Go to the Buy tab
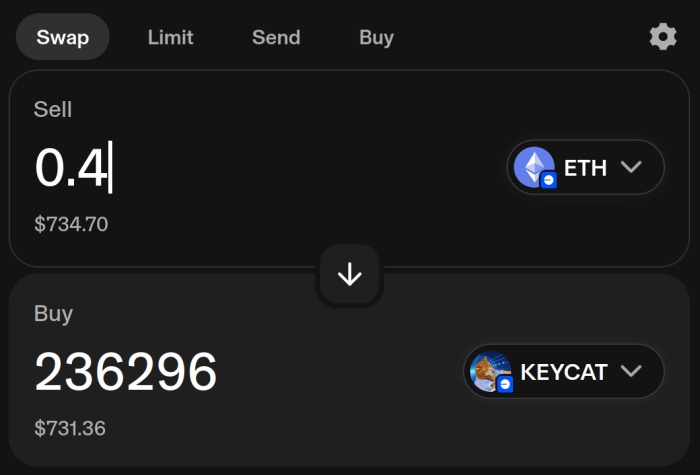The width and height of the screenshot is (700, 475). 376,38
